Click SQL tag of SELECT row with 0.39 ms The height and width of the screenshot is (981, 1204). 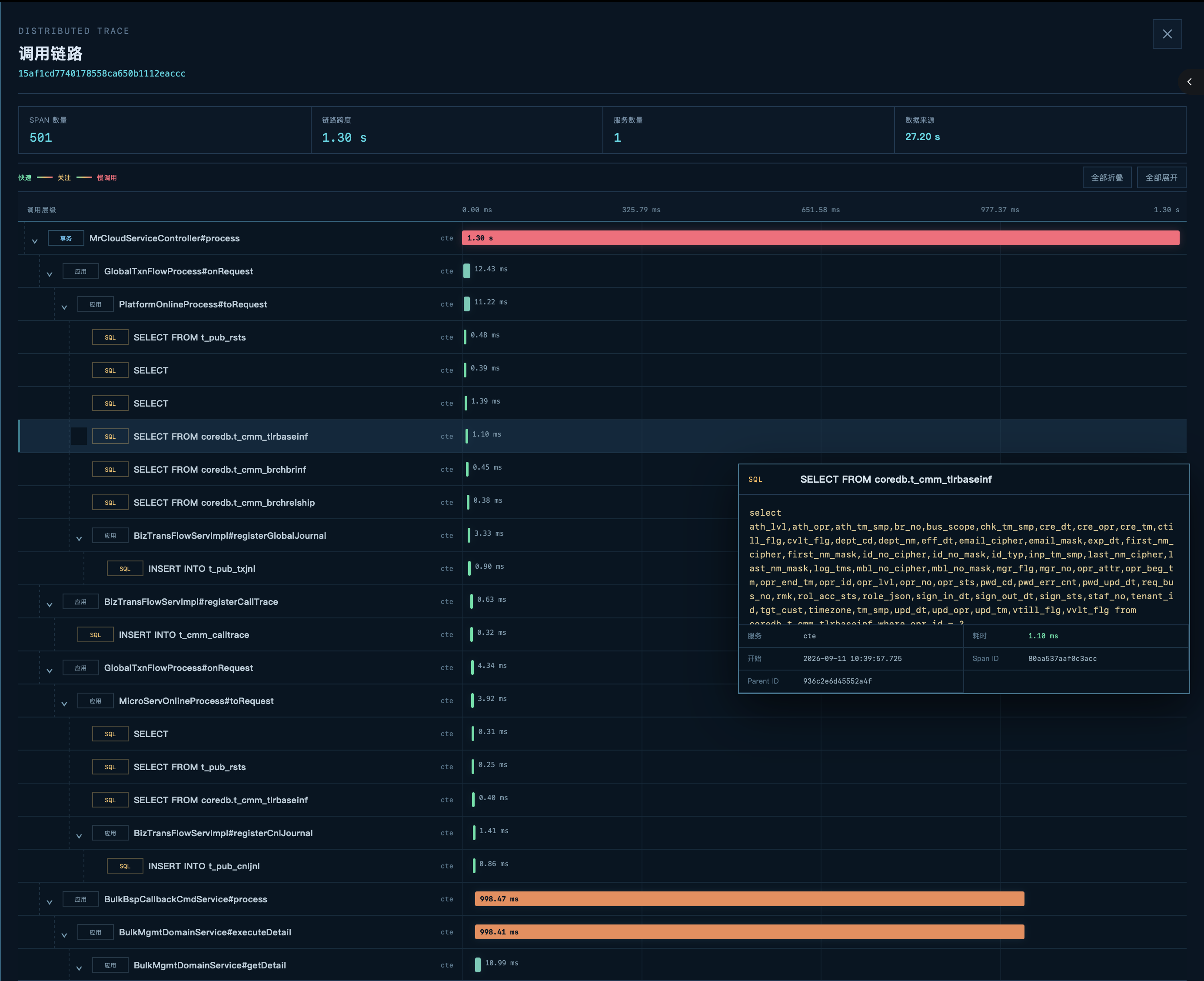pyautogui.click(x=110, y=370)
